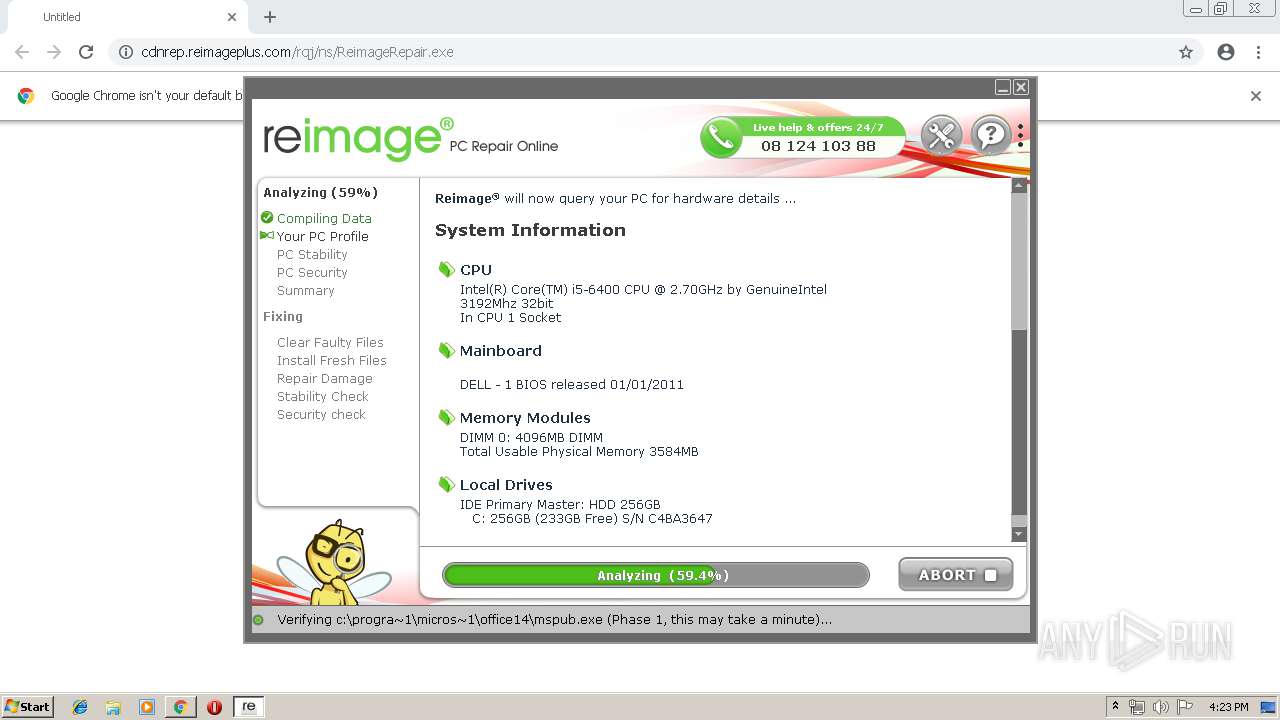Select the Untitled browser tab

click(x=125, y=17)
